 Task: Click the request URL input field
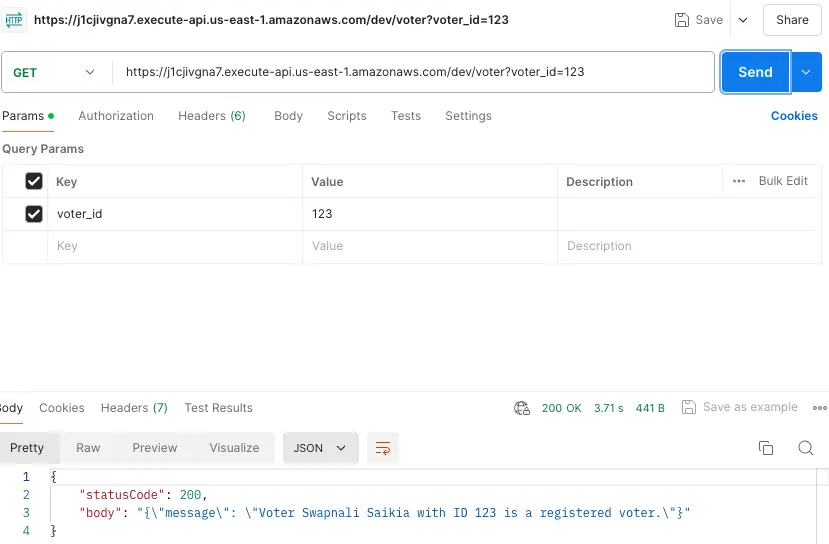coord(413,72)
